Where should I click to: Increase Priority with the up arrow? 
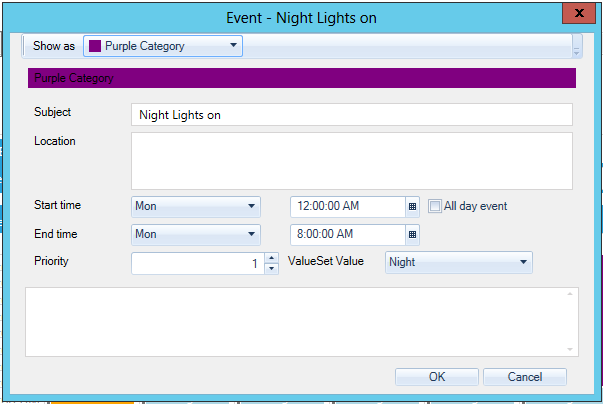point(271,258)
